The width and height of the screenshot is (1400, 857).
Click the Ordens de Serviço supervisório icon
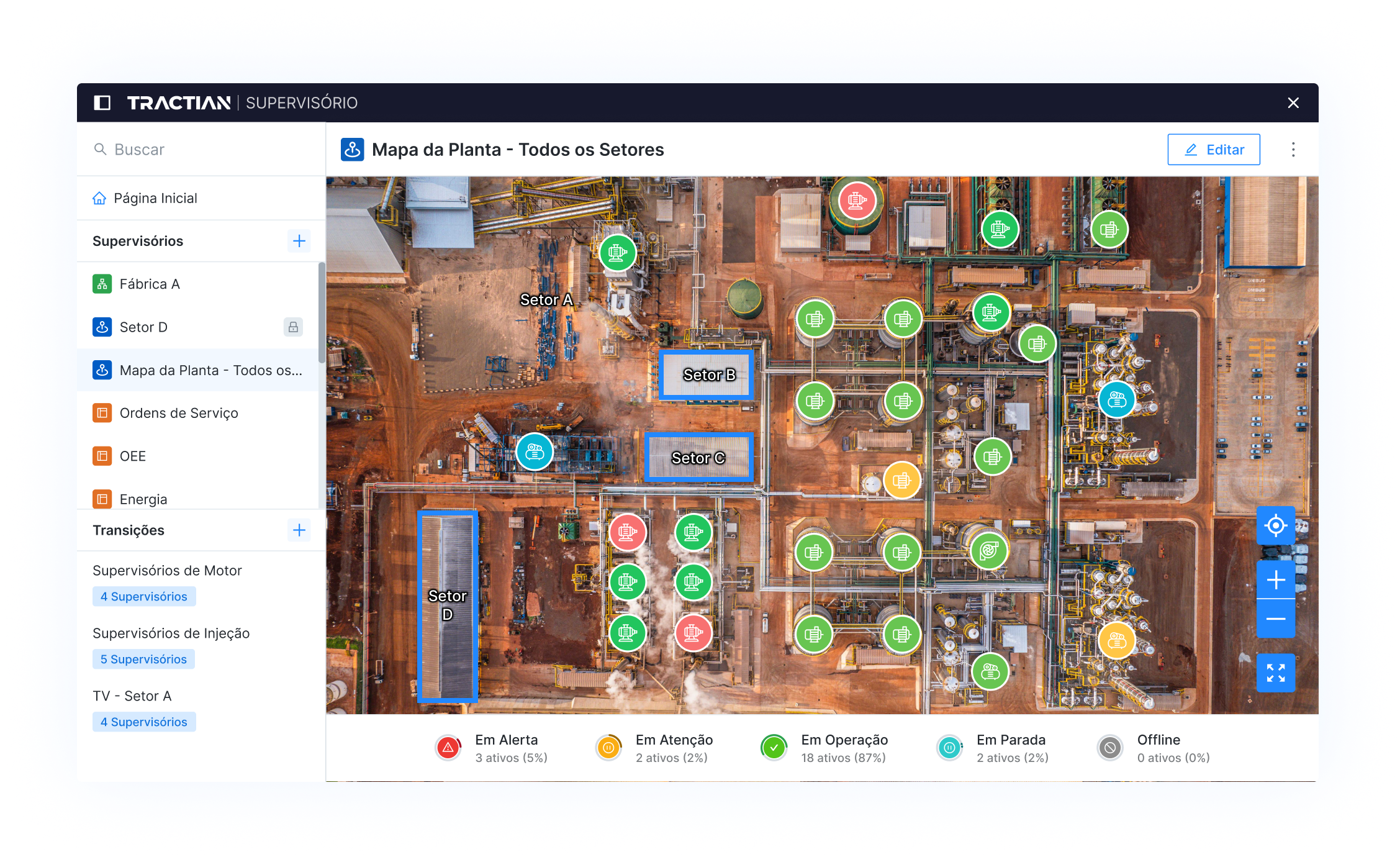pyautogui.click(x=103, y=413)
